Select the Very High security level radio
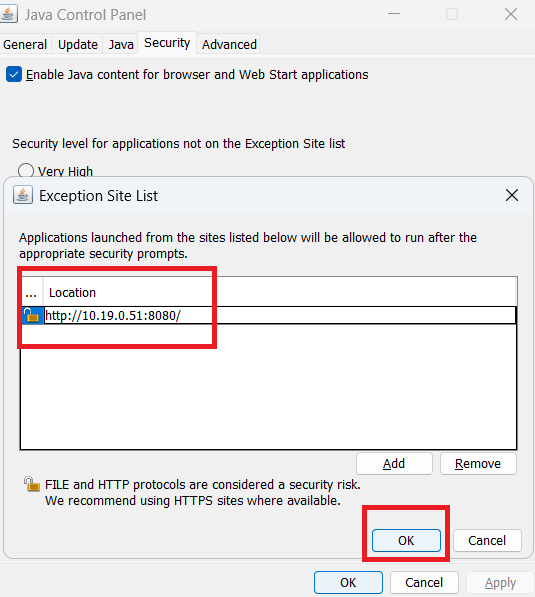Image resolution: width=535 pixels, height=597 pixels. click(x=26, y=171)
